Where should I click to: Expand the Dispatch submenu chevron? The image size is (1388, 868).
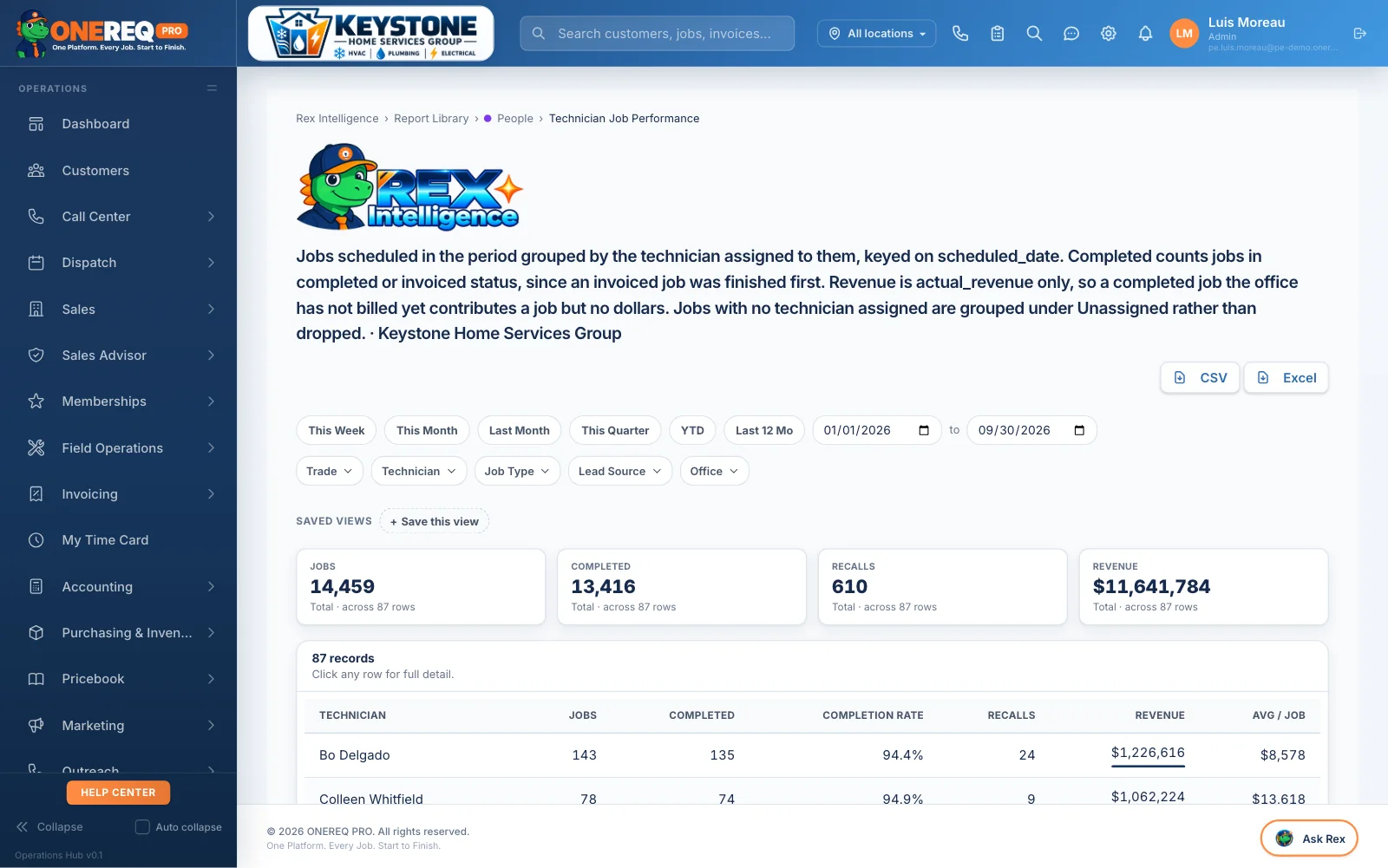pyautogui.click(x=211, y=263)
